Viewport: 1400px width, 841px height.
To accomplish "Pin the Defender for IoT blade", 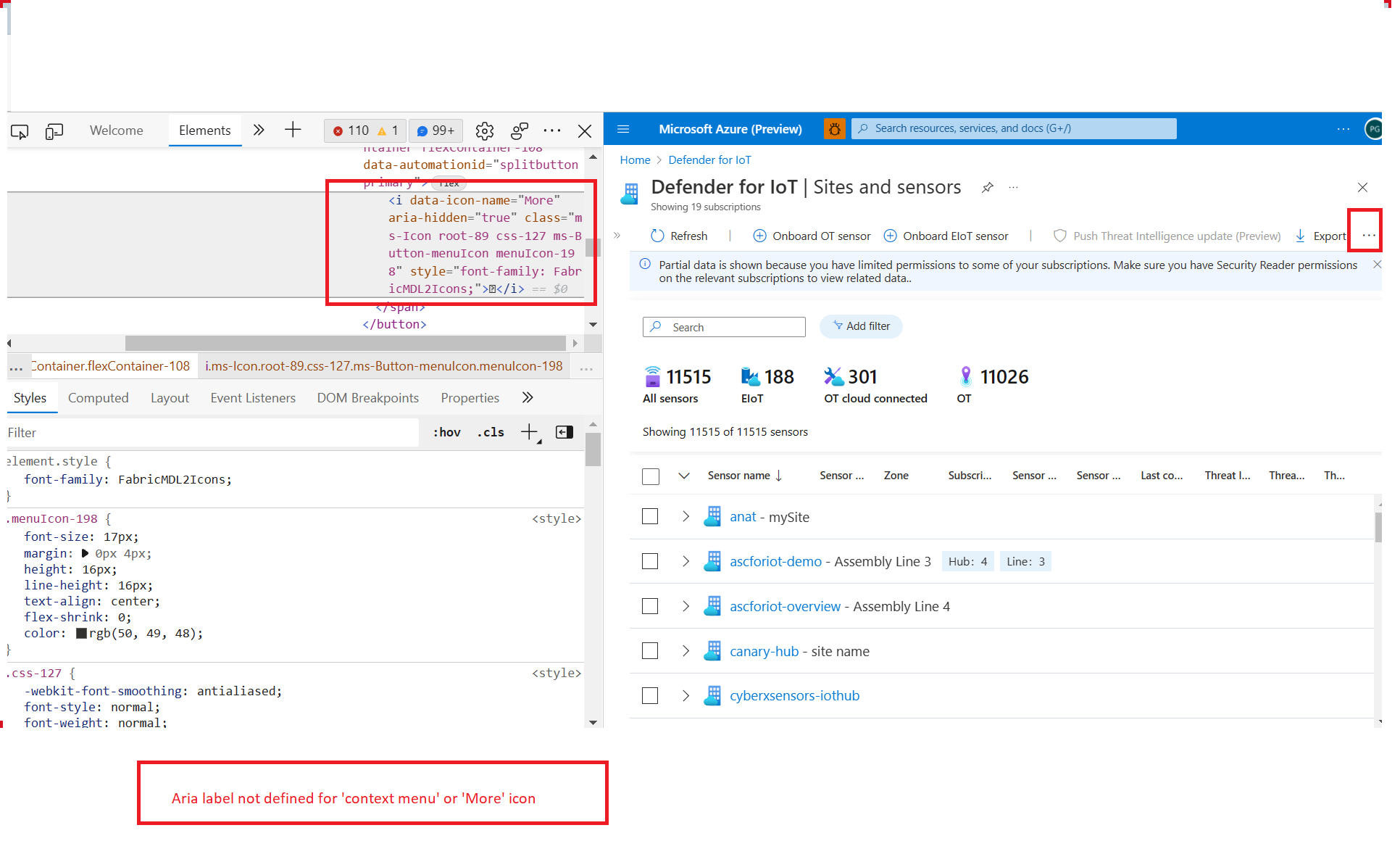I will click(x=987, y=188).
